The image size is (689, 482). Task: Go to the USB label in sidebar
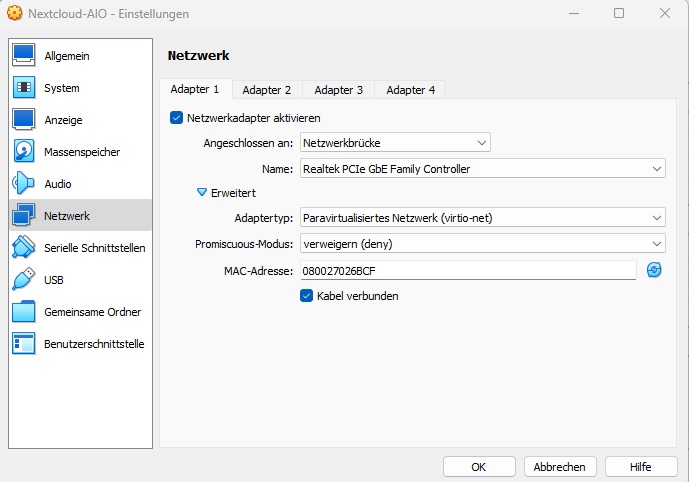click(54, 280)
